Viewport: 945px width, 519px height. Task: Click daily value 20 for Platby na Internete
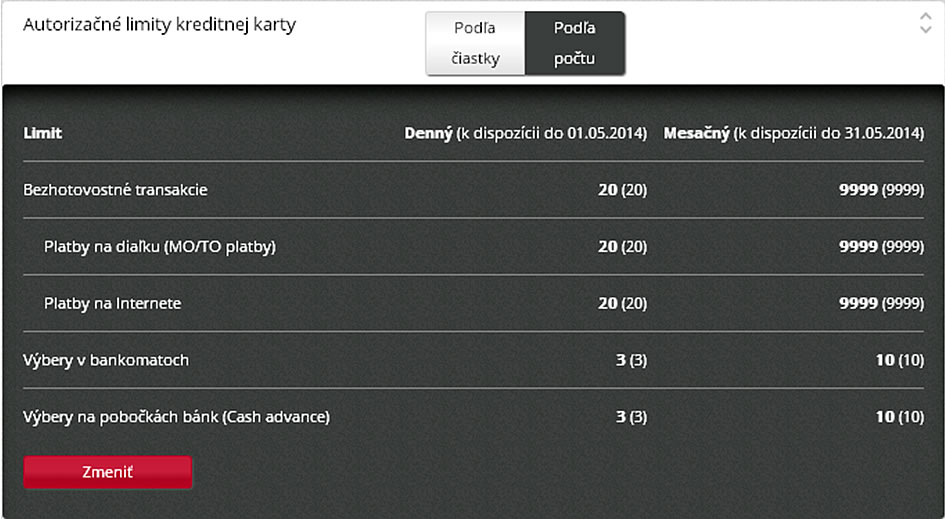[623, 303]
